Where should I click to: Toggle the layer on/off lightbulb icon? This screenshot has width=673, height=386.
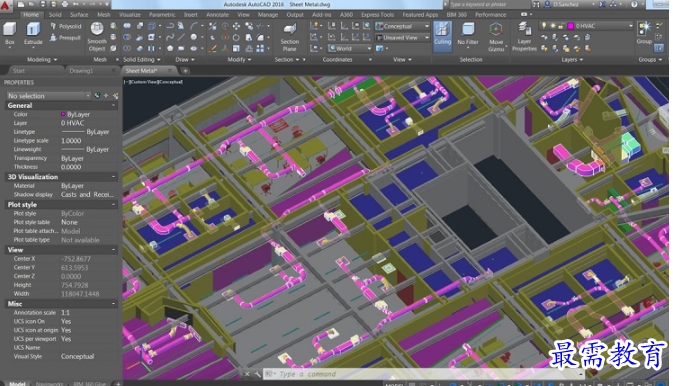pos(544,26)
